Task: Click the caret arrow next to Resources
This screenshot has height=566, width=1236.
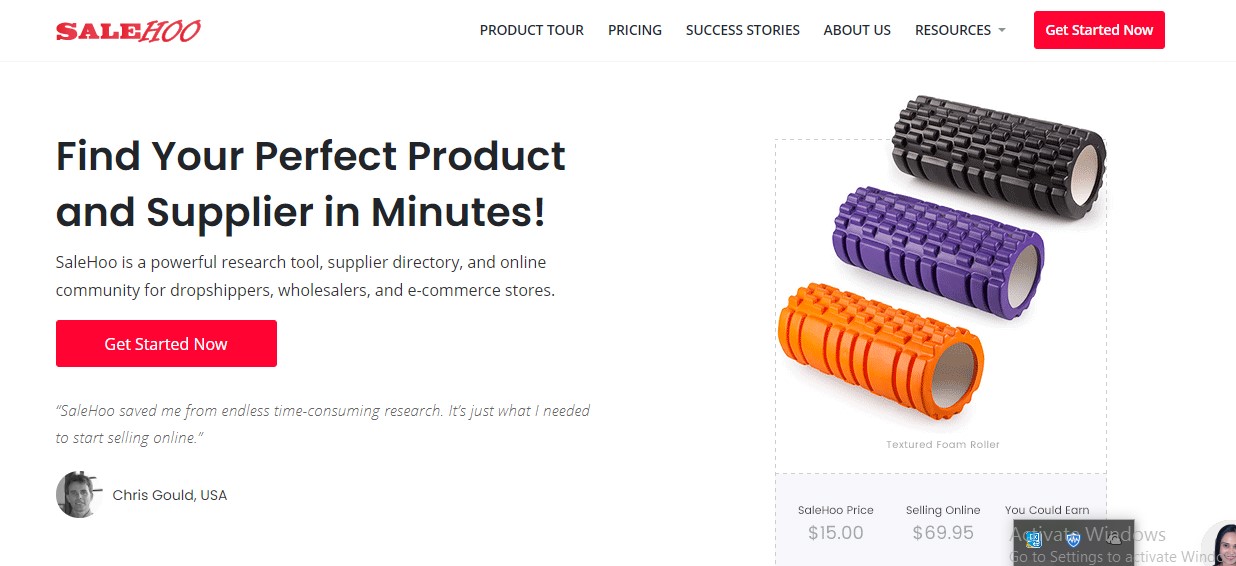Action: tap(1001, 30)
